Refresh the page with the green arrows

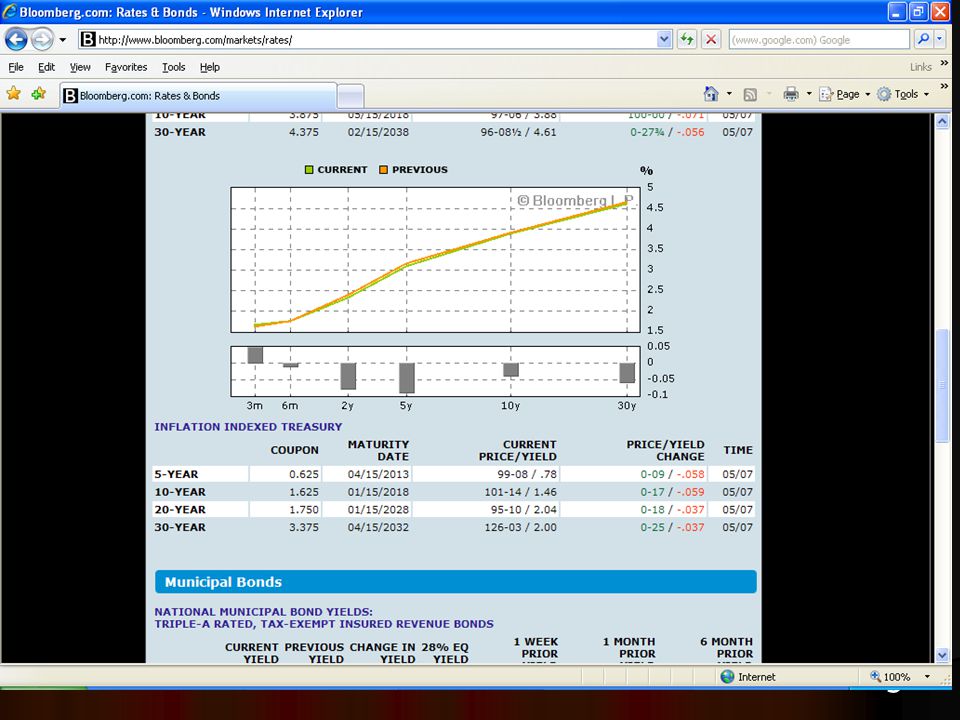(x=687, y=40)
